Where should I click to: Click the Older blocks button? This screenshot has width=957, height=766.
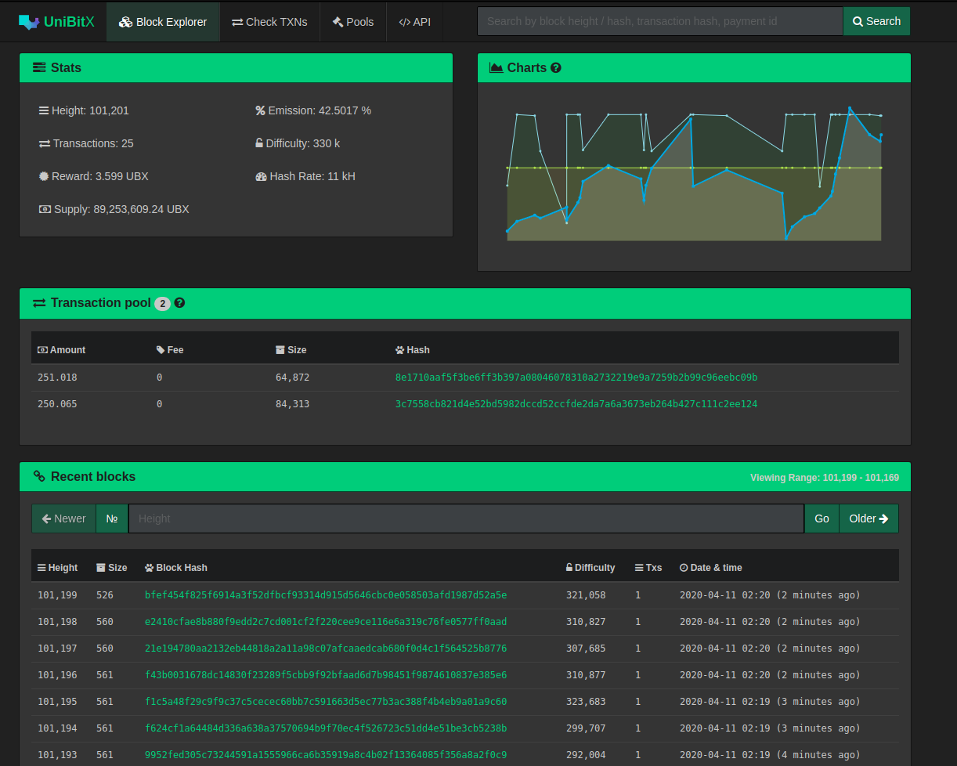click(868, 519)
